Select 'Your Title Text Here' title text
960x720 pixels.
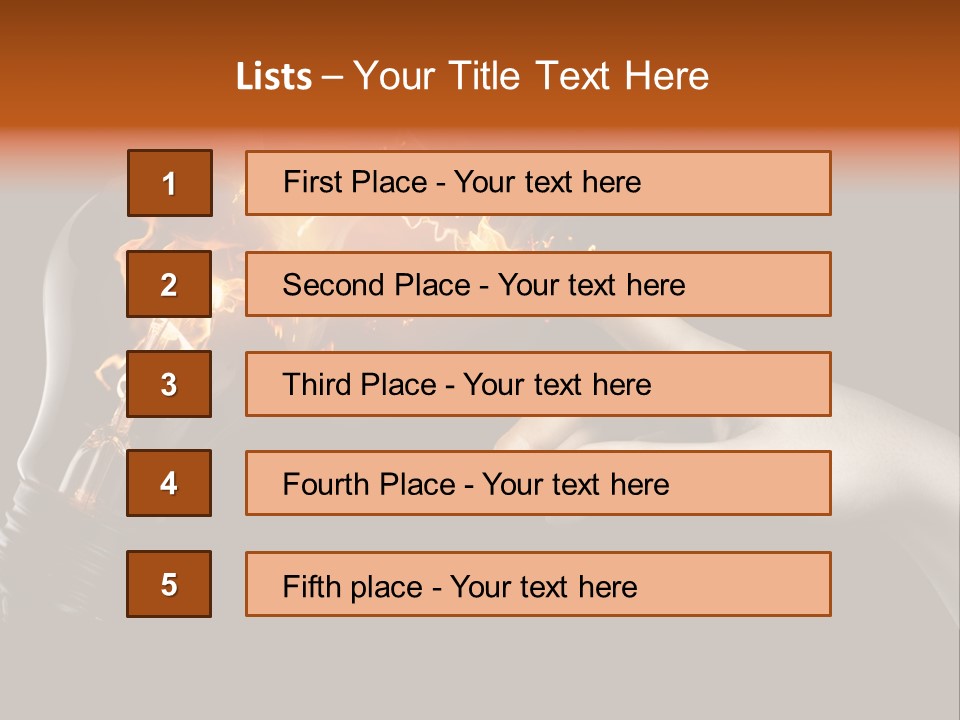(531, 76)
